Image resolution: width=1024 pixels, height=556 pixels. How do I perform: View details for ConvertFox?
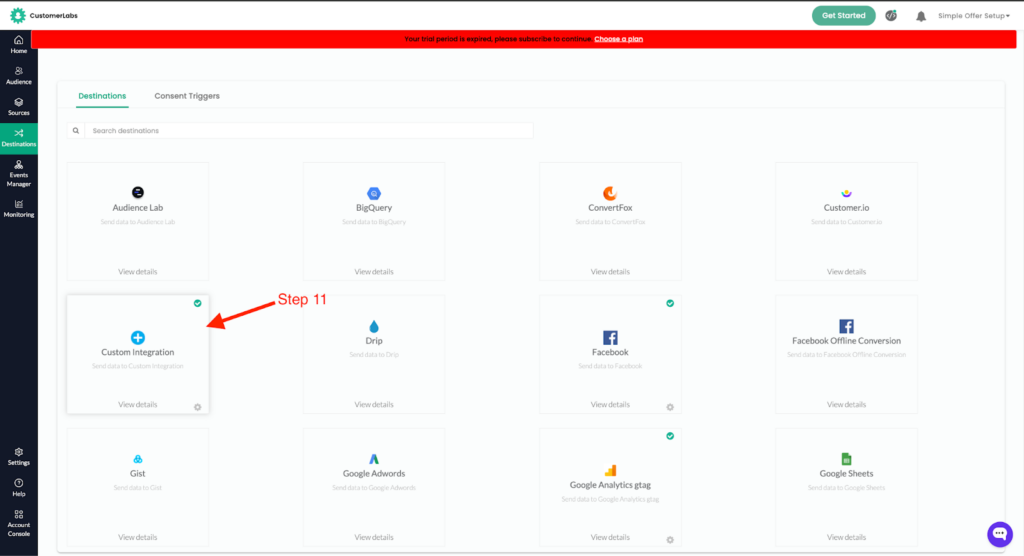tap(610, 272)
